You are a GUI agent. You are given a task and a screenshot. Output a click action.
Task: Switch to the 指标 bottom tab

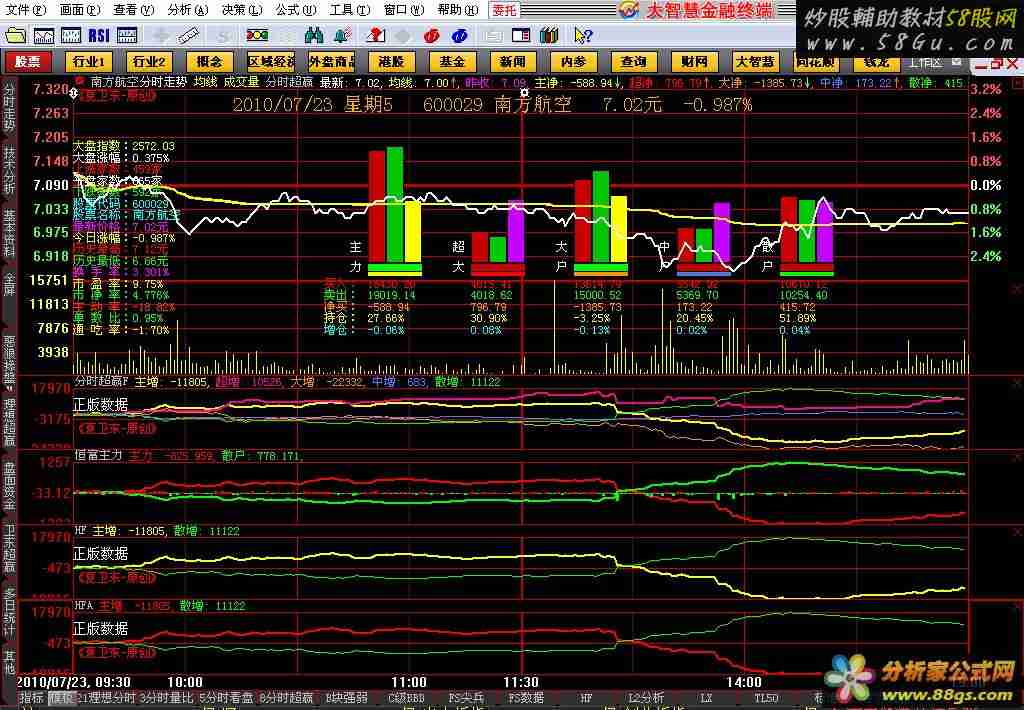click(x=31, y=698)
